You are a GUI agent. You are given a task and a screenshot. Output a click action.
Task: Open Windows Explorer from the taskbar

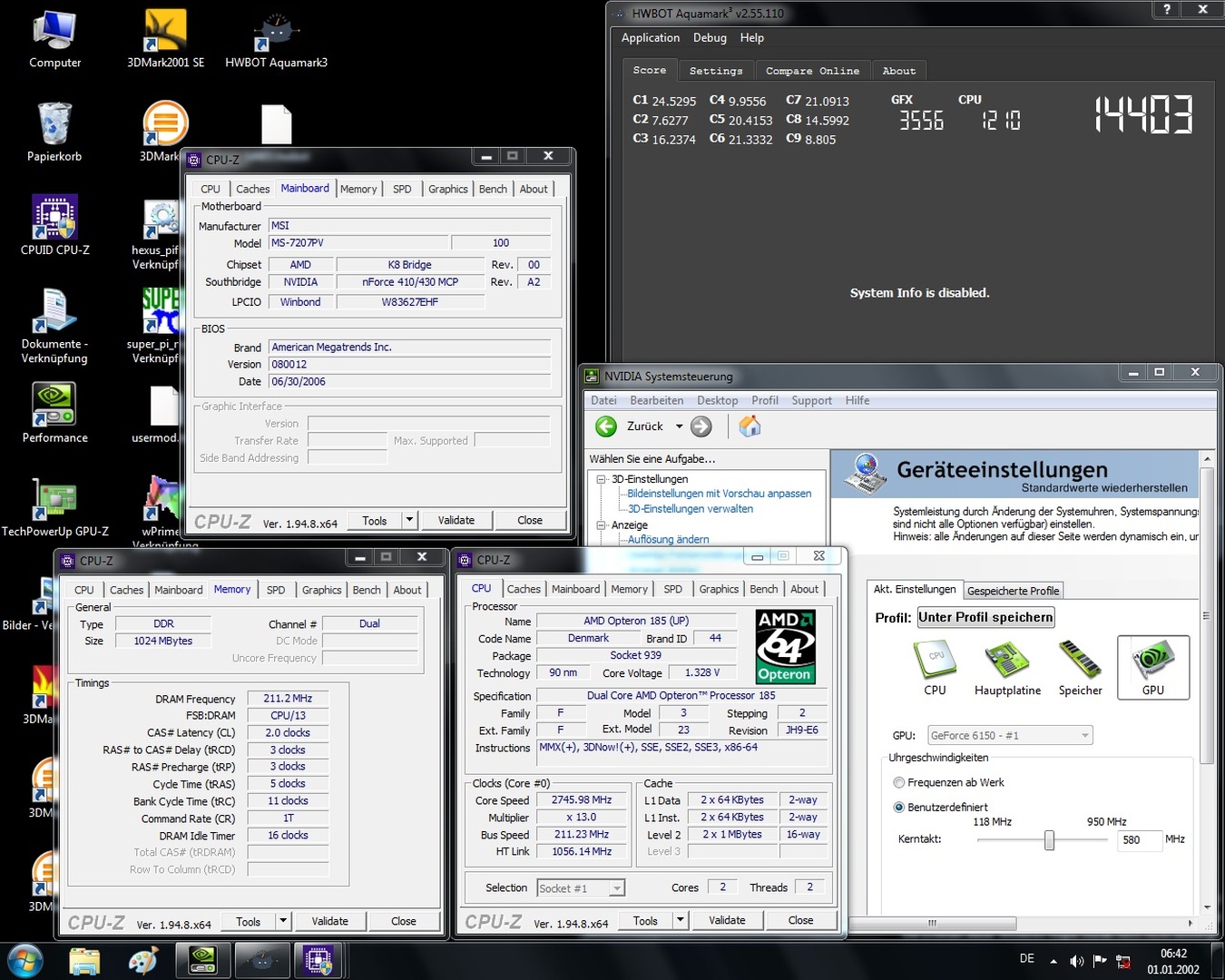click(84, 961)
